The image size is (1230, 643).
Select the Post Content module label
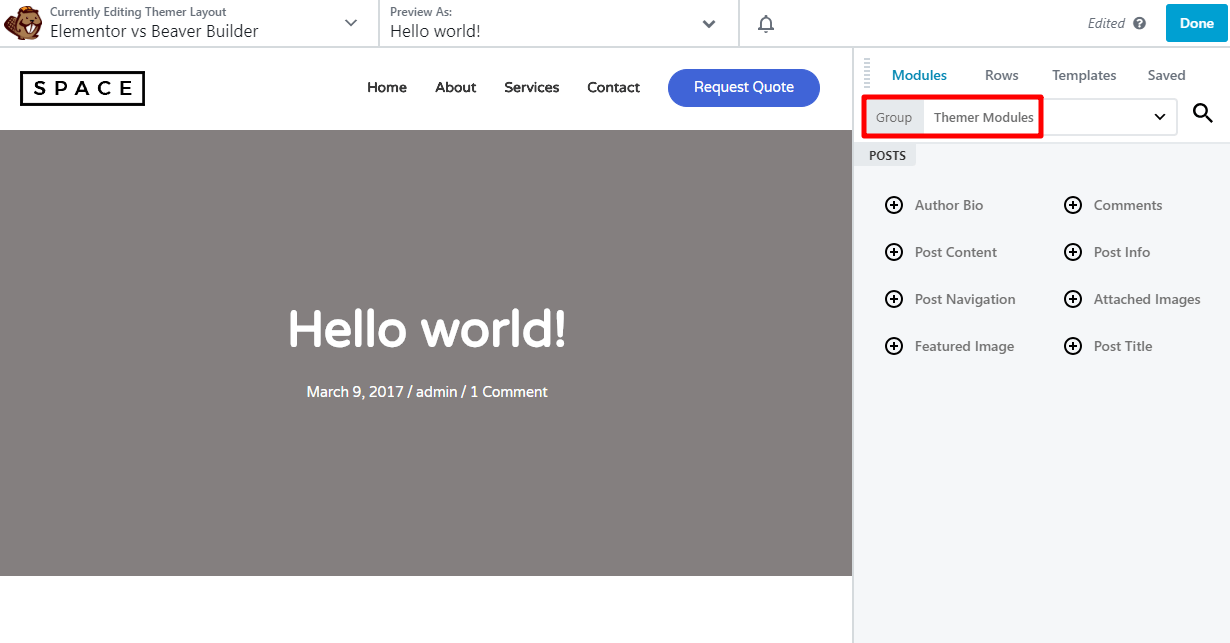956,252
